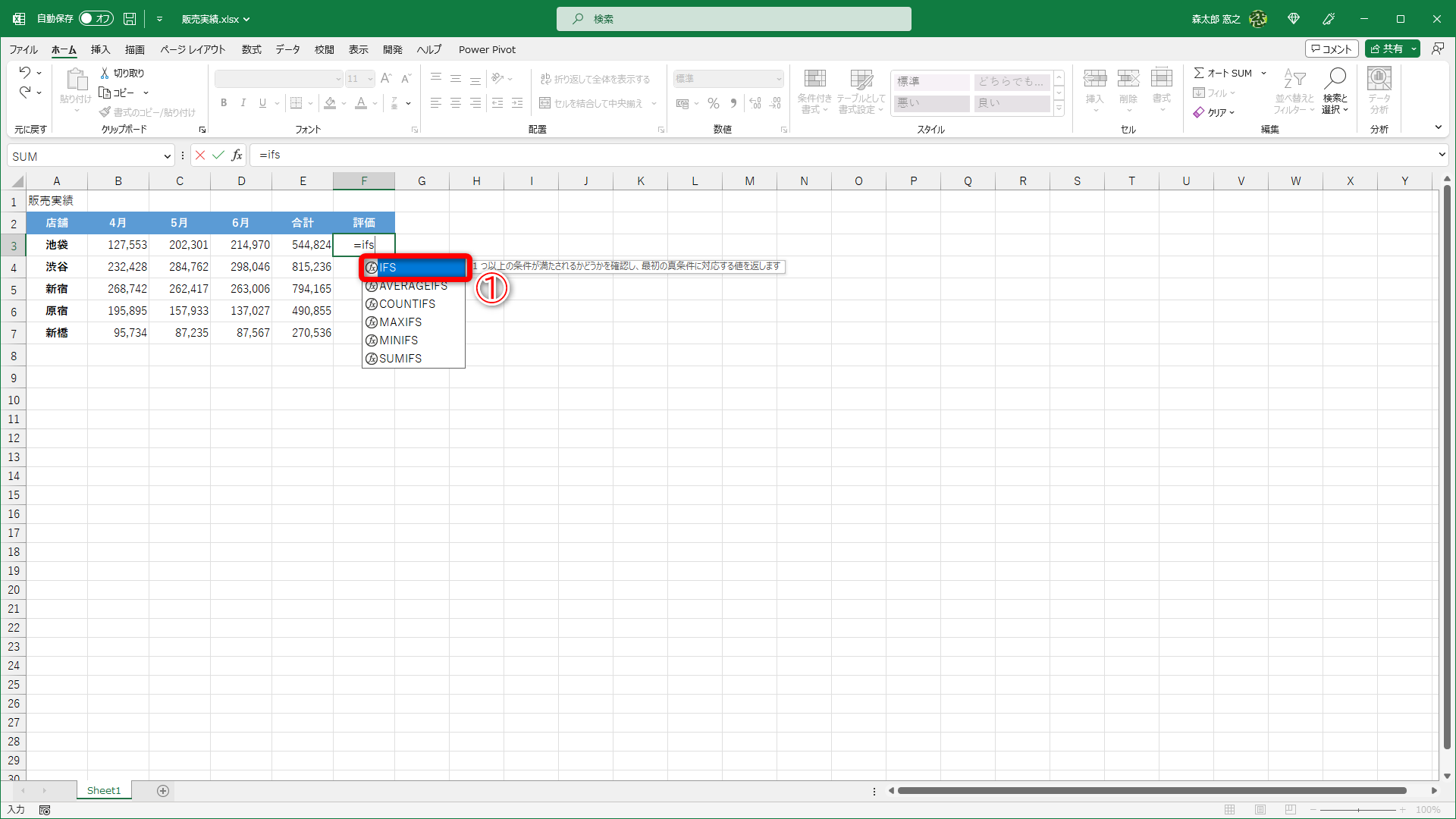1456x819 pixels.
Task: Click the cancel formula X icon
Action: pyautogui.click(x=200, y=155)
